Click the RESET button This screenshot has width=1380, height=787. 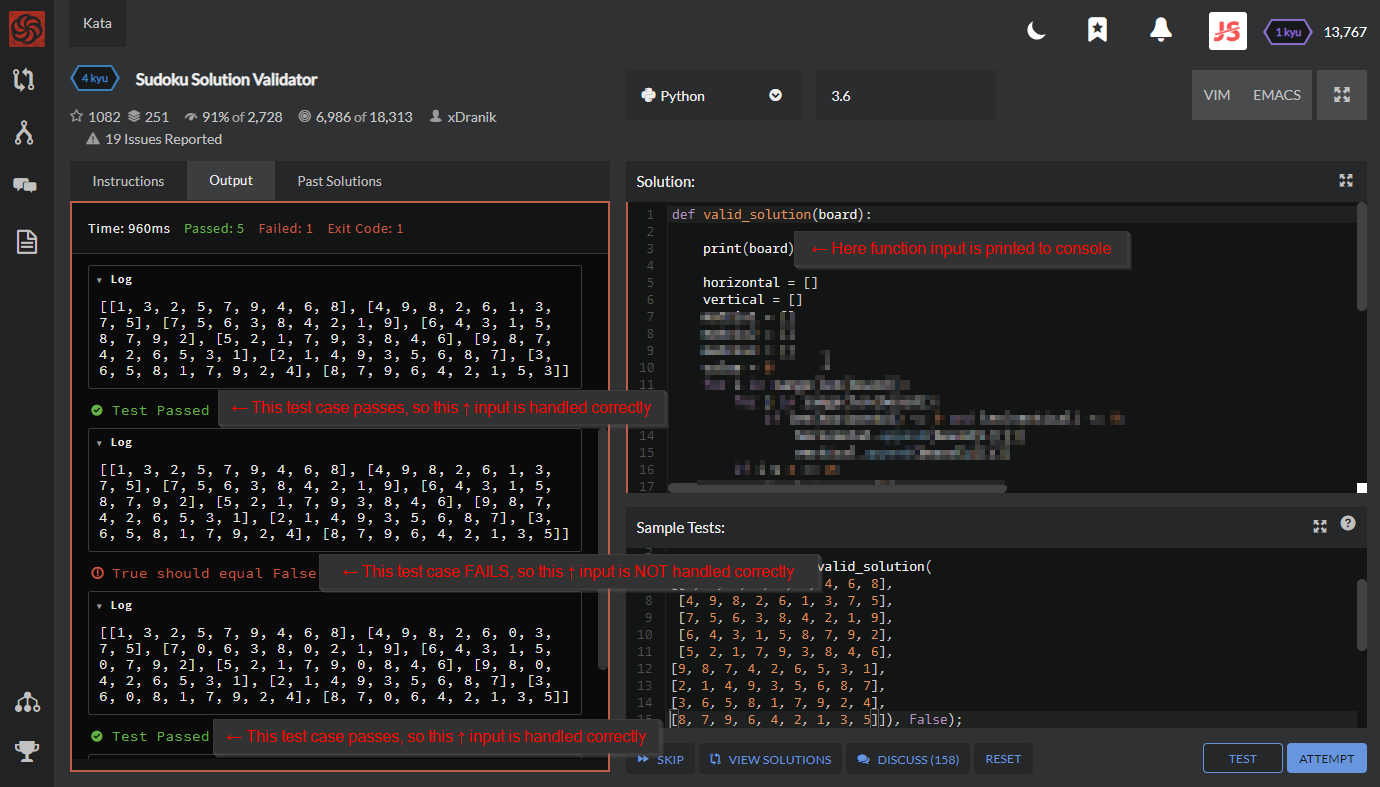(1003, 759)
